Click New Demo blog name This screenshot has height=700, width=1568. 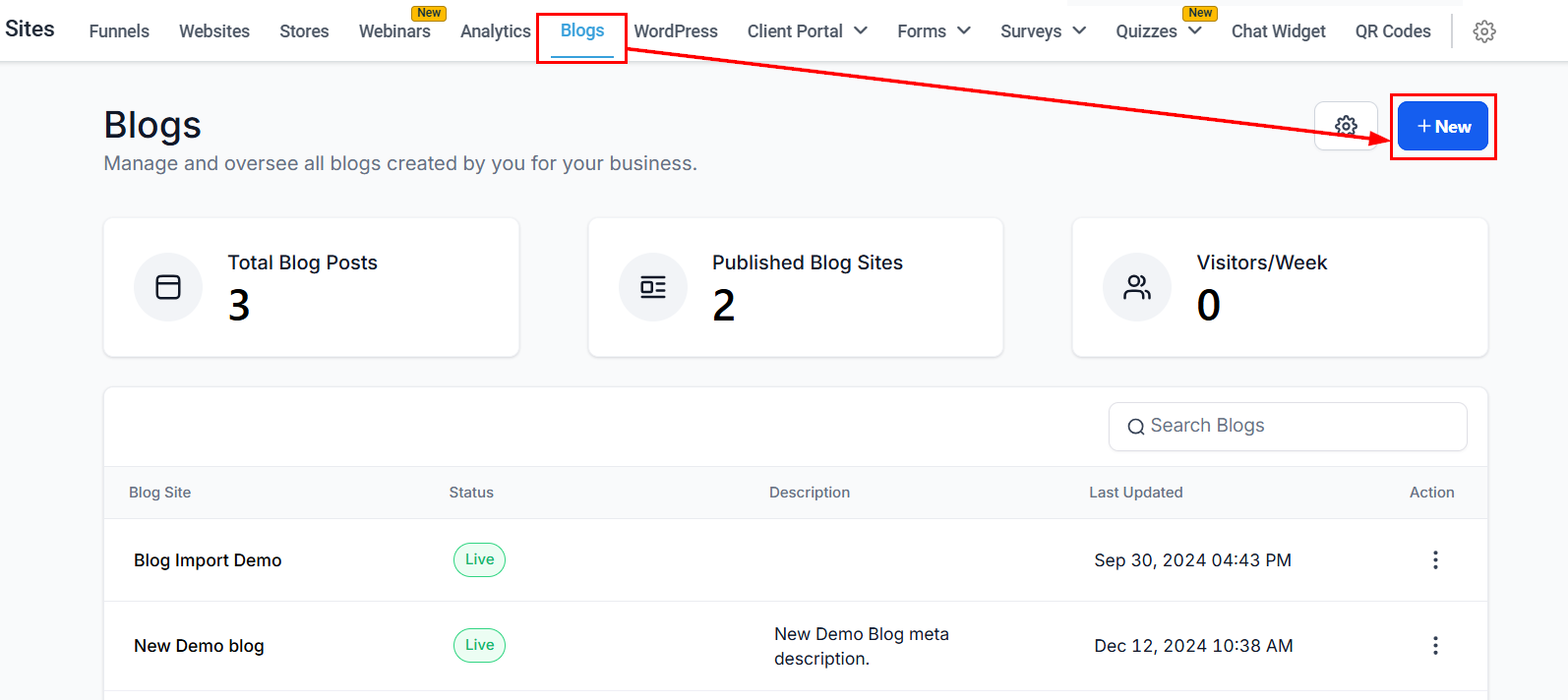[199, 646]
